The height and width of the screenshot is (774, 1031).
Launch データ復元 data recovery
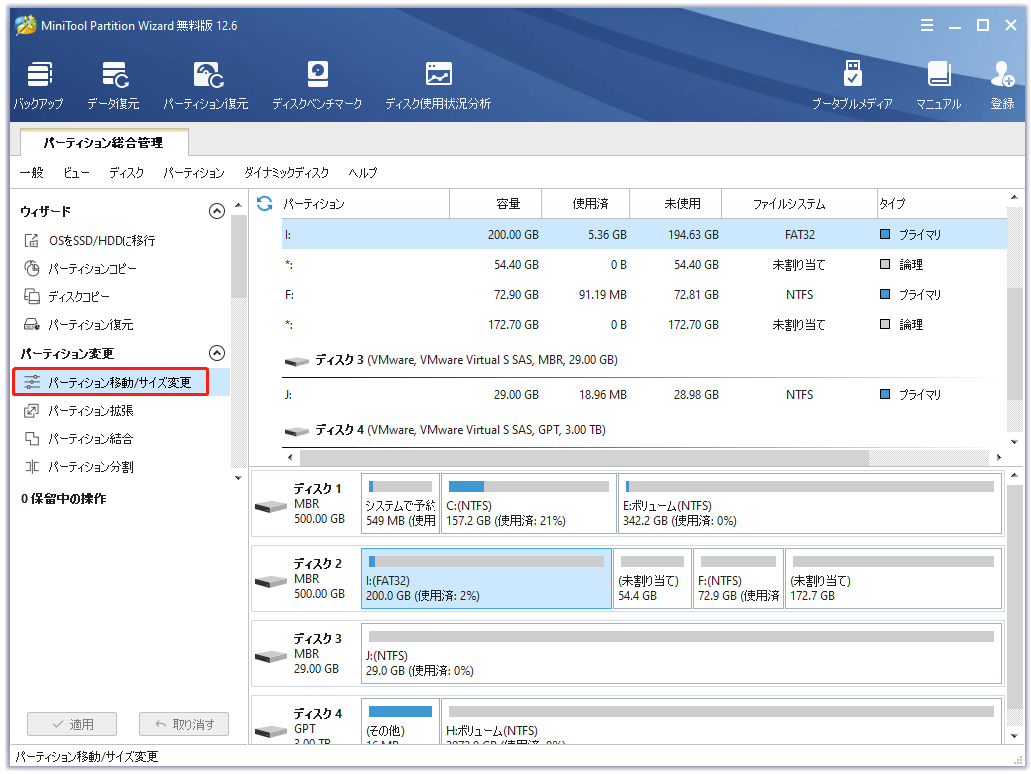pos(113,85)
